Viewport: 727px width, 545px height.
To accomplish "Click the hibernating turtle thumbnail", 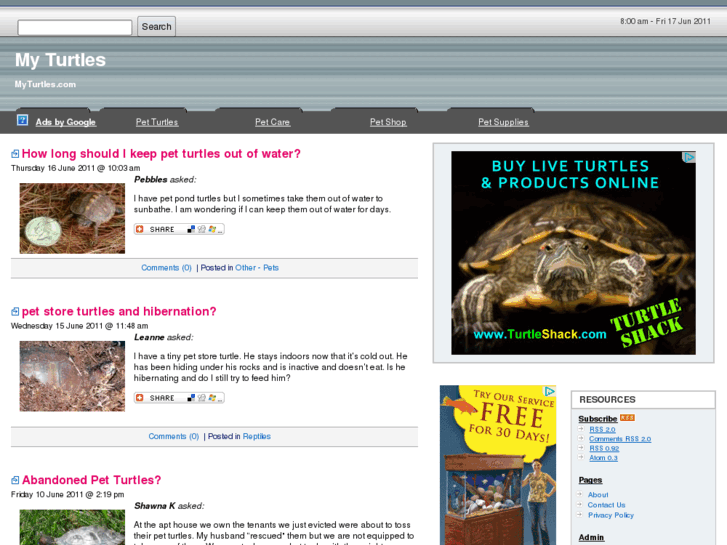I will pyautogui.click(x=72, y=376).
